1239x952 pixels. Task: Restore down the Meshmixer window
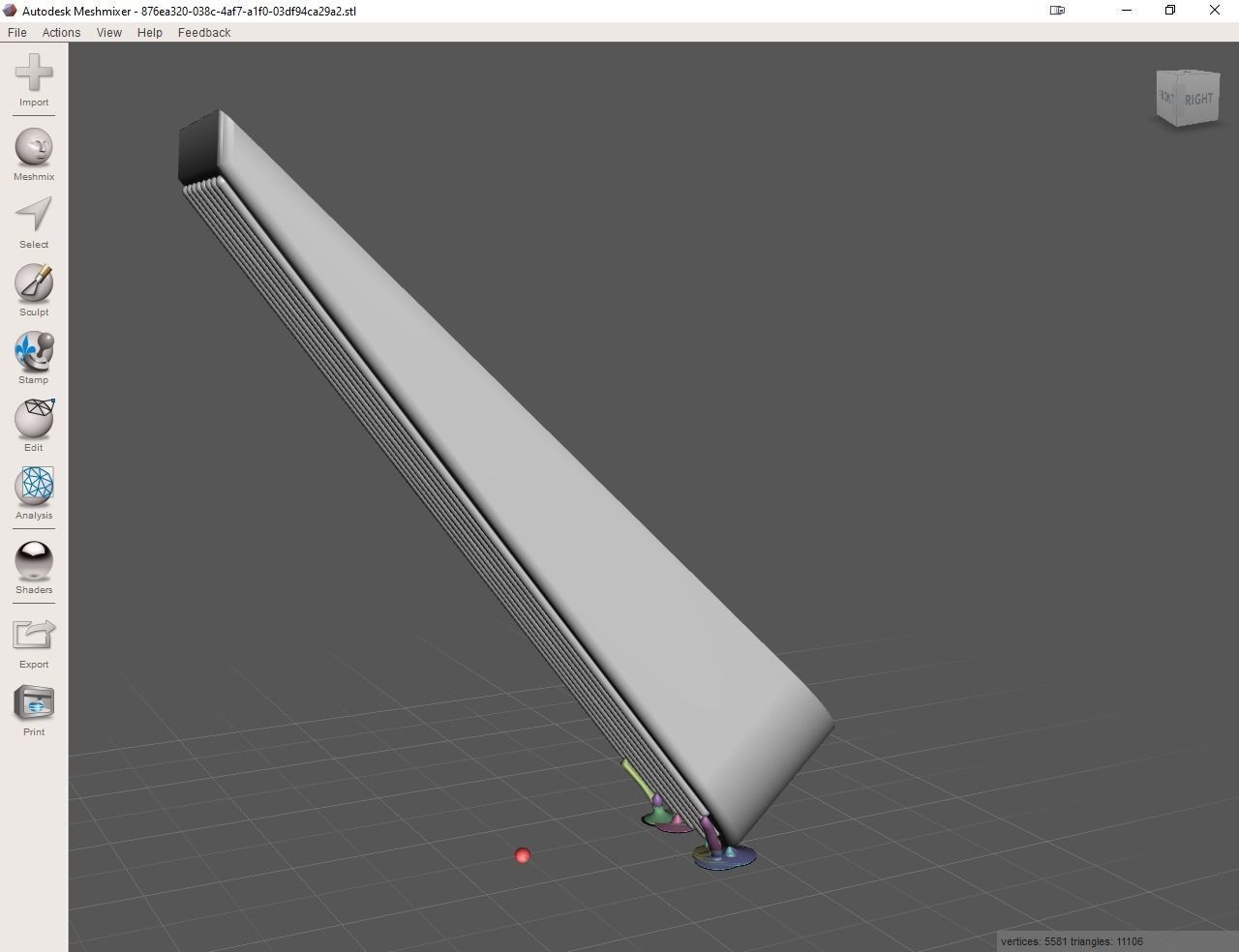1170,11
